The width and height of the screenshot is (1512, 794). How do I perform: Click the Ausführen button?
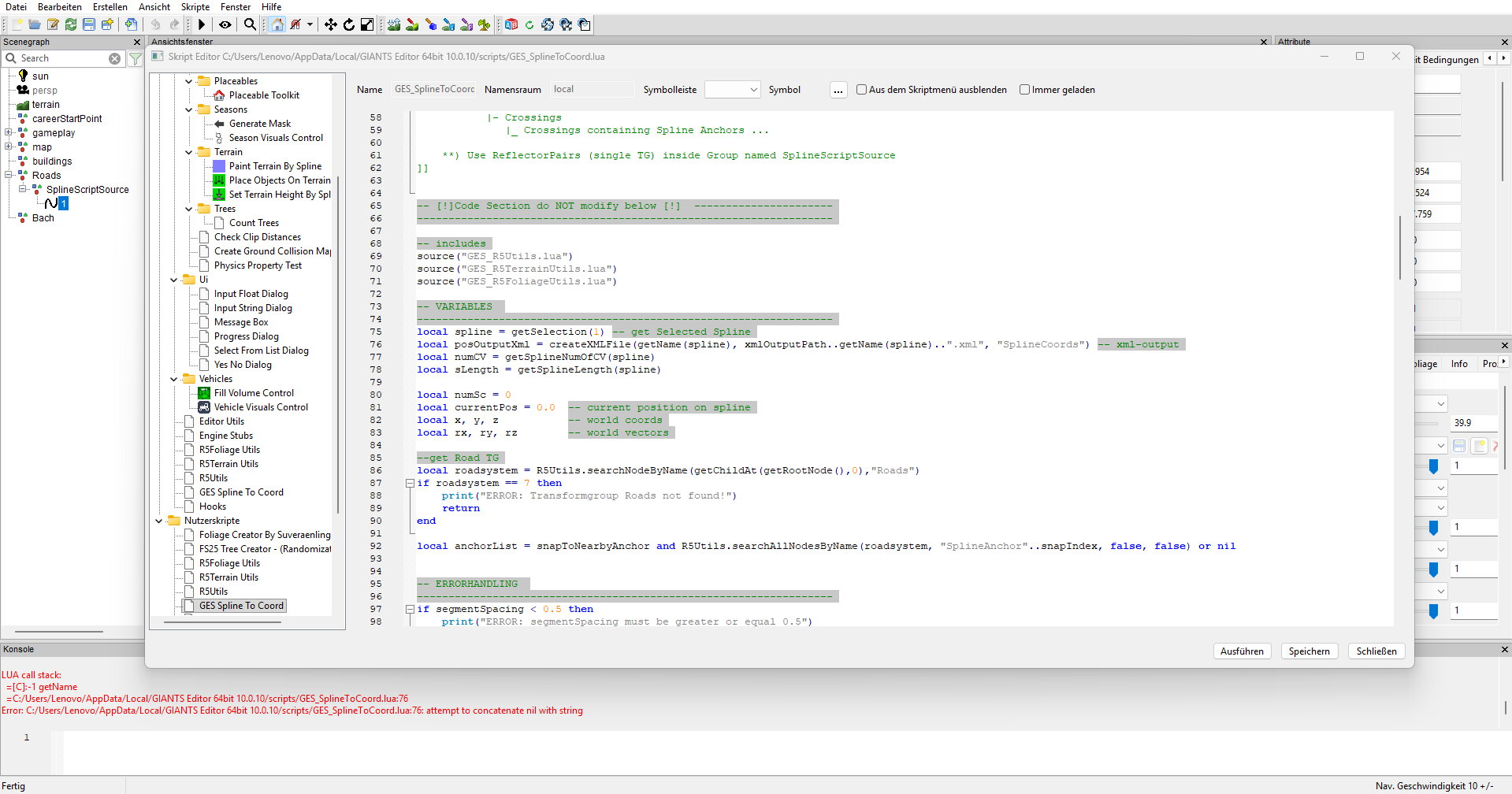[x=1242, y=651]
